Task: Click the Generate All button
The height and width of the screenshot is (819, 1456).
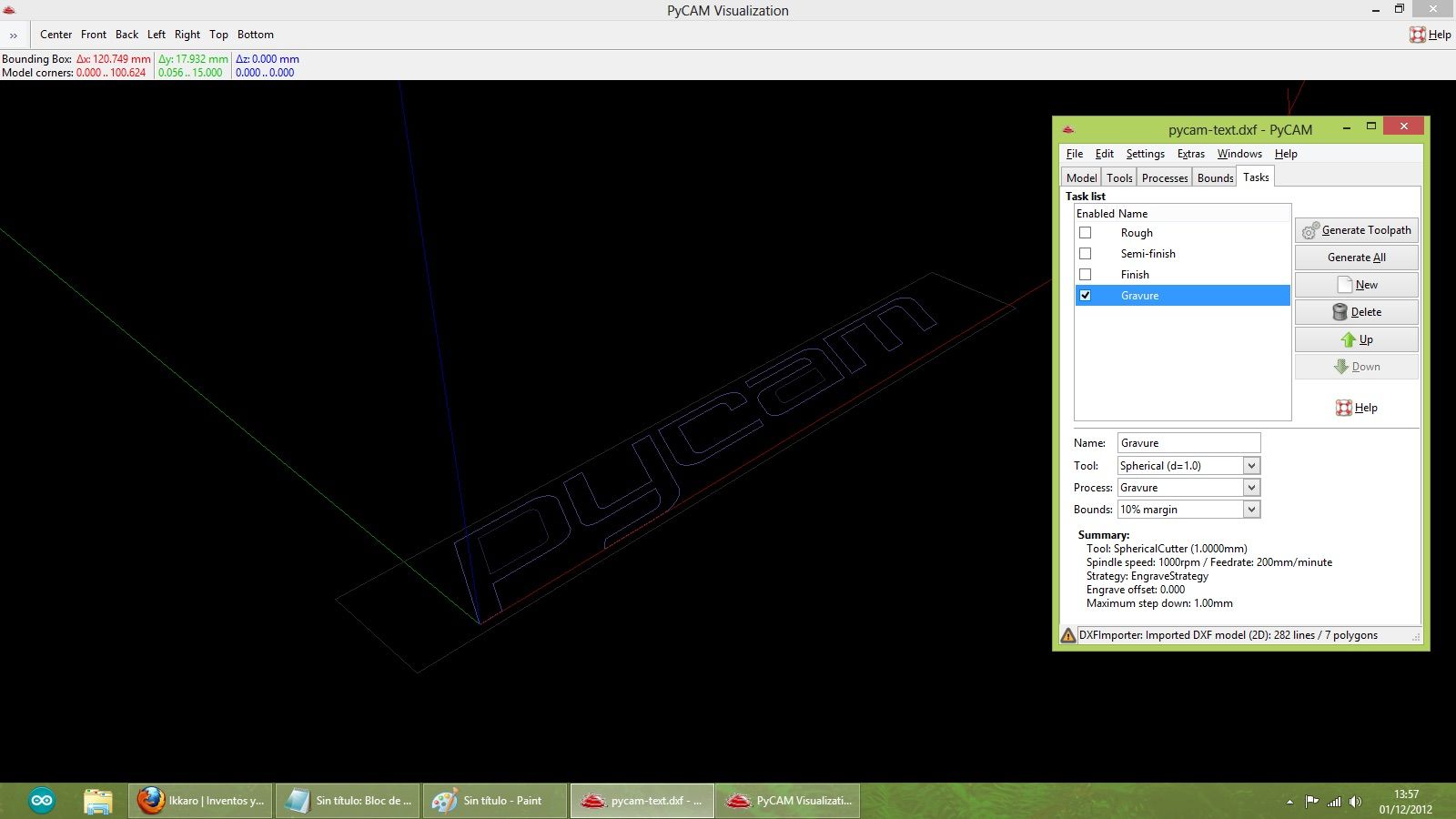Action: pos(1356,257)
